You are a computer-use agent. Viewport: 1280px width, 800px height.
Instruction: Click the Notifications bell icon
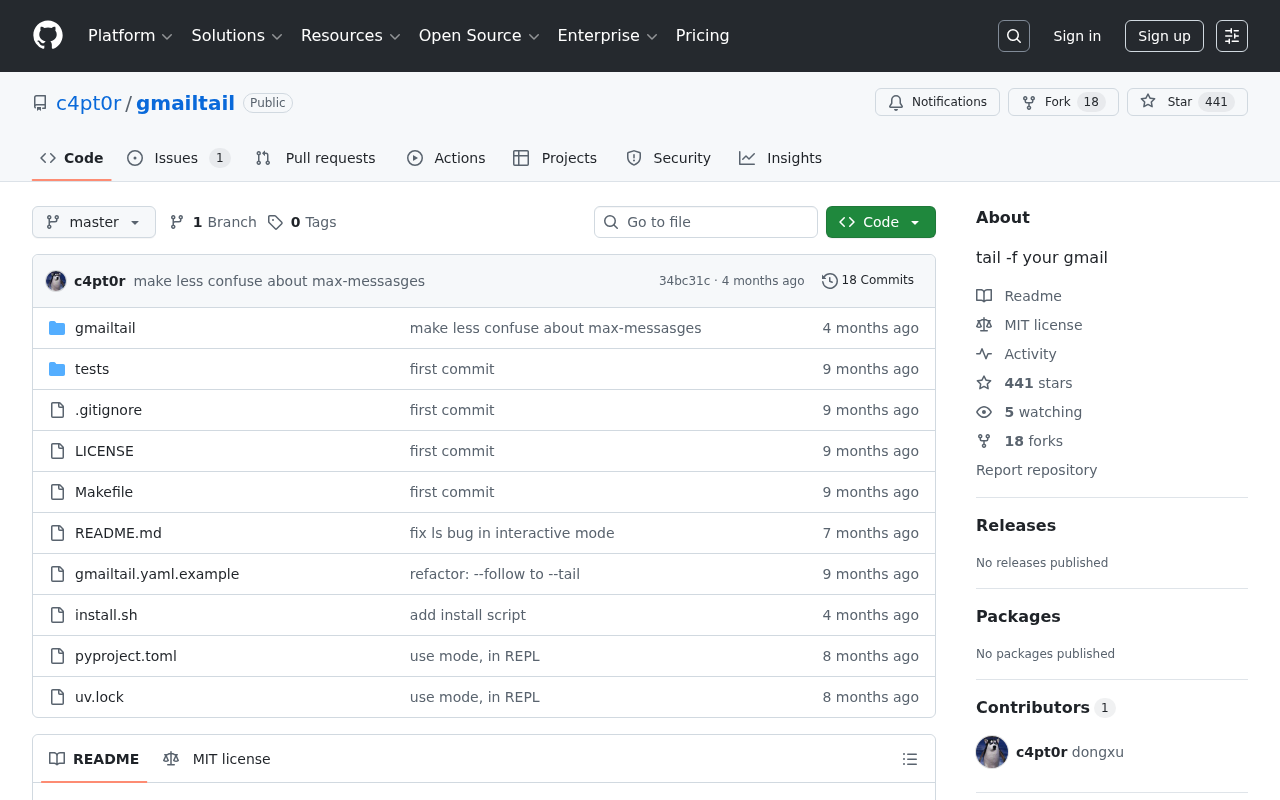click(895, 102)
